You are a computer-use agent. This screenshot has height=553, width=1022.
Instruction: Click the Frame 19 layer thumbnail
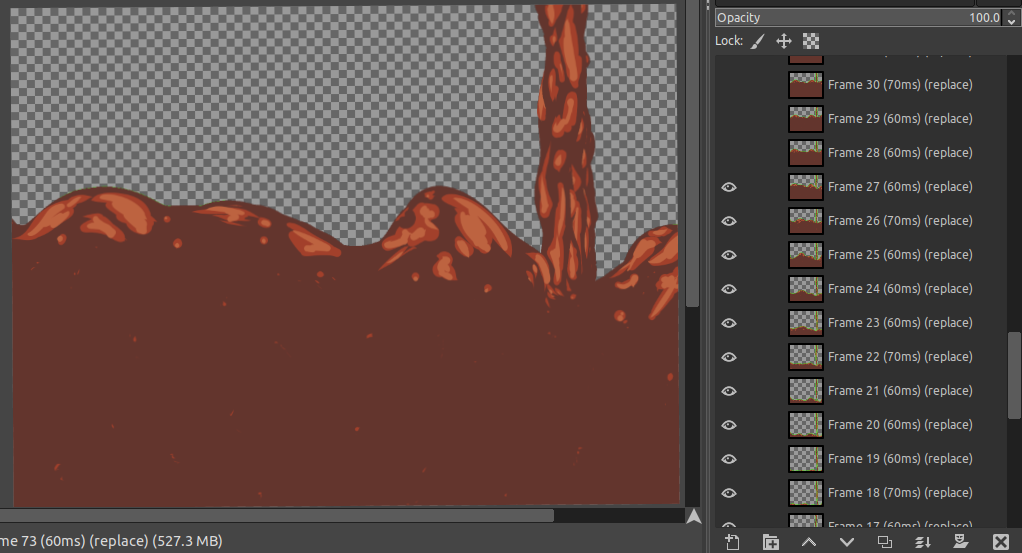tap(805, 459)
